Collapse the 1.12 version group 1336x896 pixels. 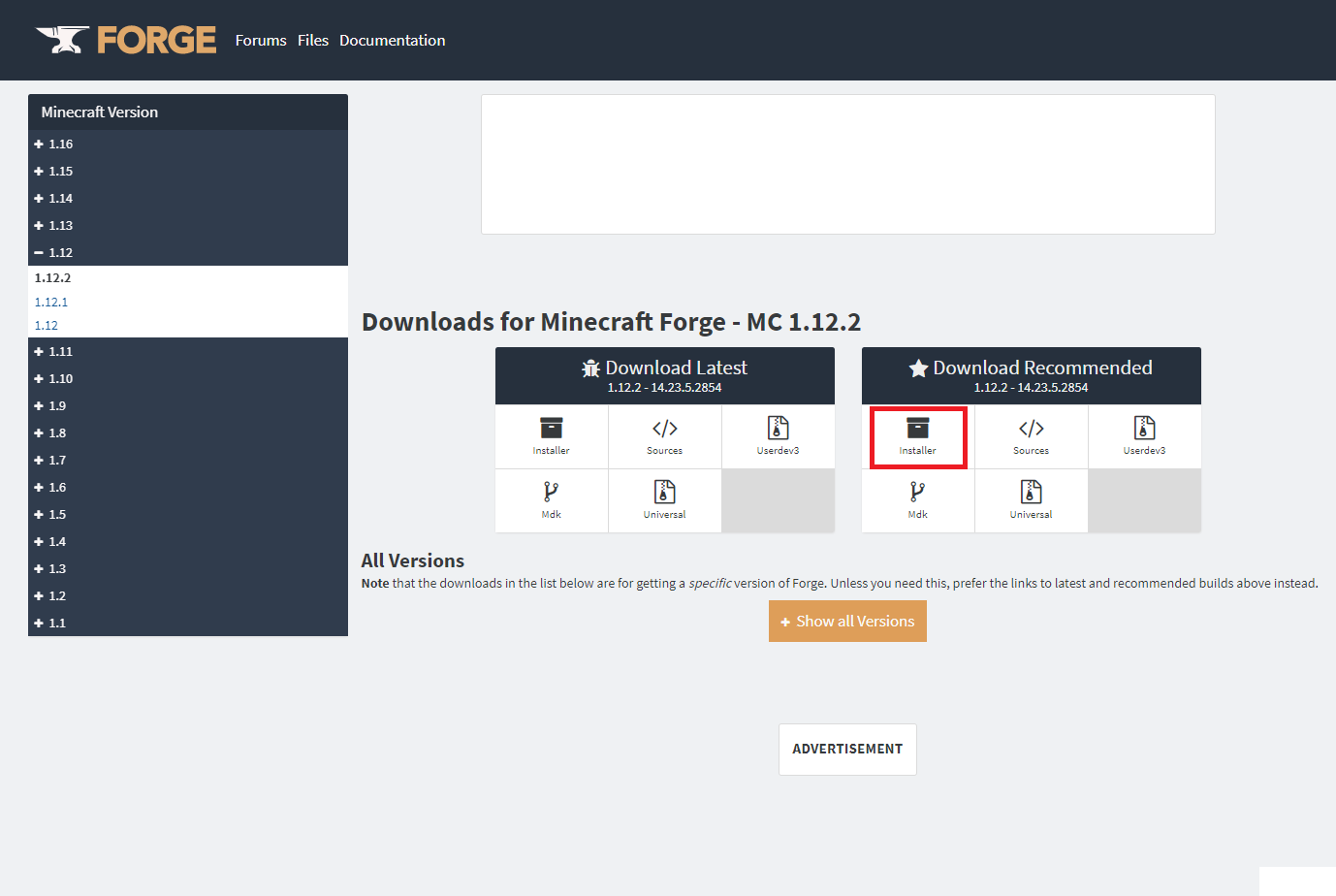pyautogui.click(x=188, y=252)
